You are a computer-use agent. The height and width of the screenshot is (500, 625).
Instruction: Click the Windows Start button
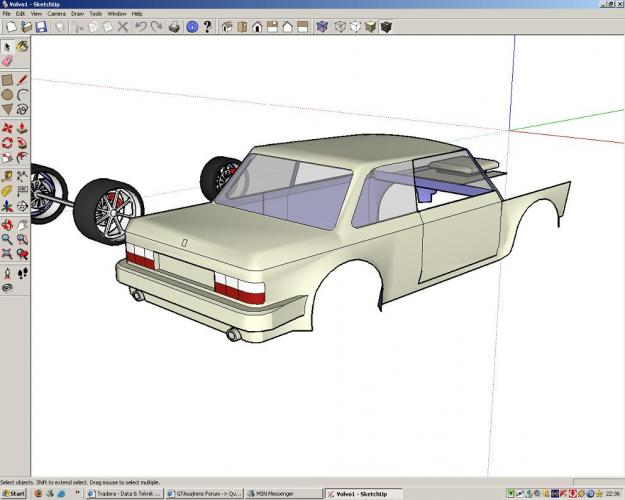click(14, 493)
